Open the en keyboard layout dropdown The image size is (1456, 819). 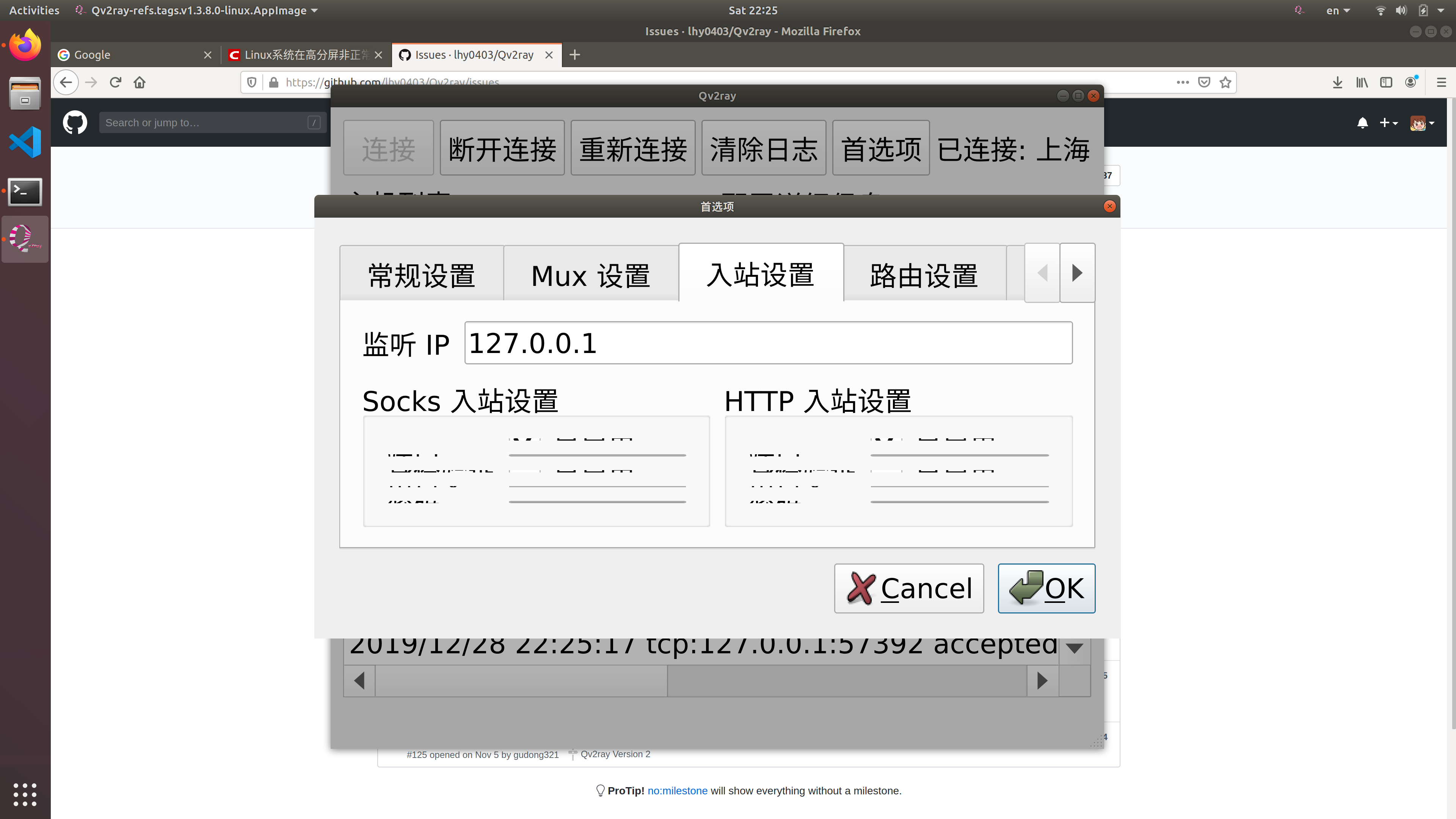point(1338,10)
